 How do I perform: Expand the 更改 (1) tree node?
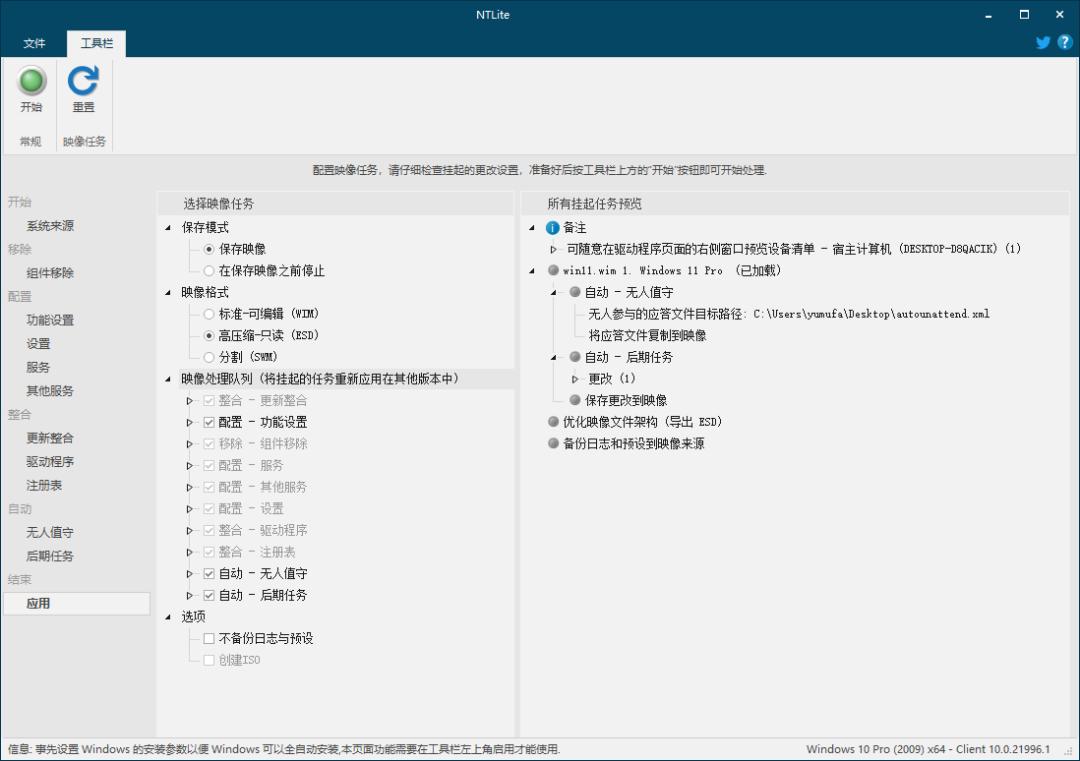[x=578, y=378]
